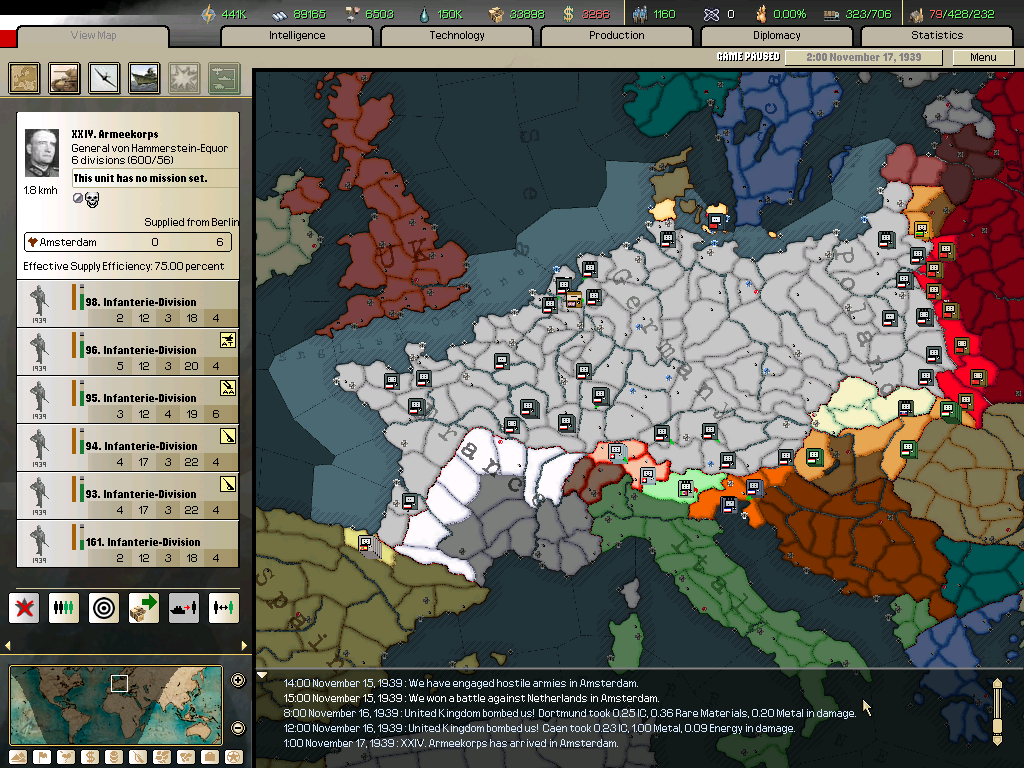Select the rifle partisan map mode
Viewport: 1024px width, 768px height.
138,757
